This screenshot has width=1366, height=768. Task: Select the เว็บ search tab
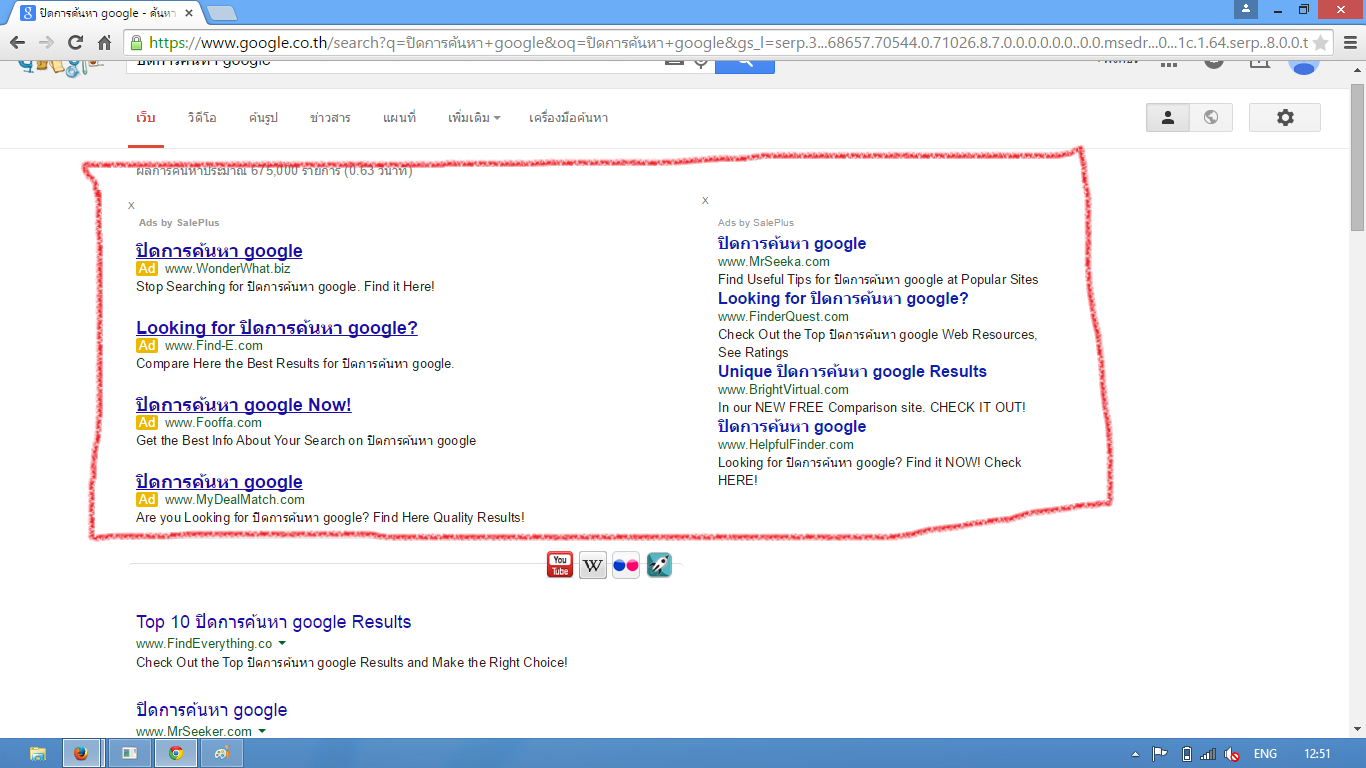146,118
